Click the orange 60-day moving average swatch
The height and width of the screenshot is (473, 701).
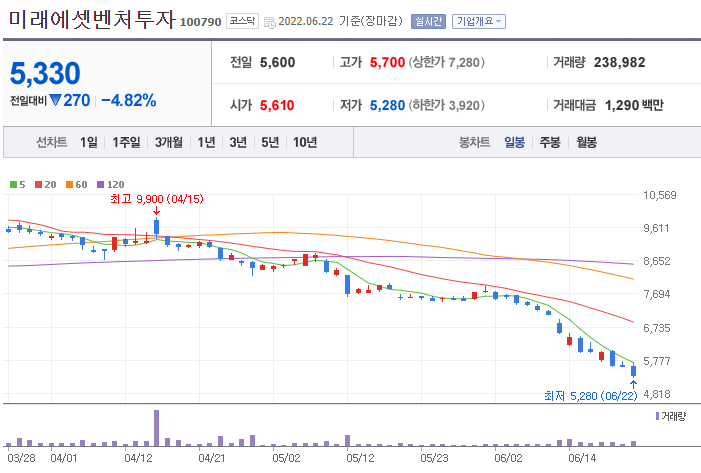click(x=69, y=184)
